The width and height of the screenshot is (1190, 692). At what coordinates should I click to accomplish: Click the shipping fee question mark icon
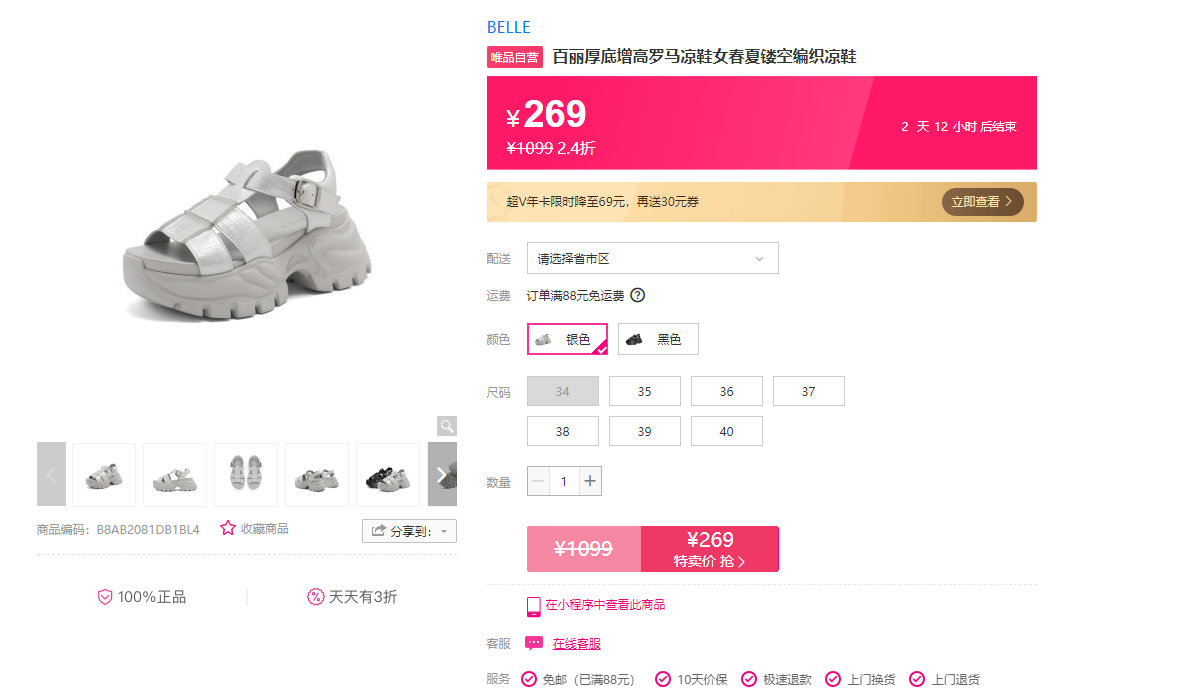pos(638,295)
